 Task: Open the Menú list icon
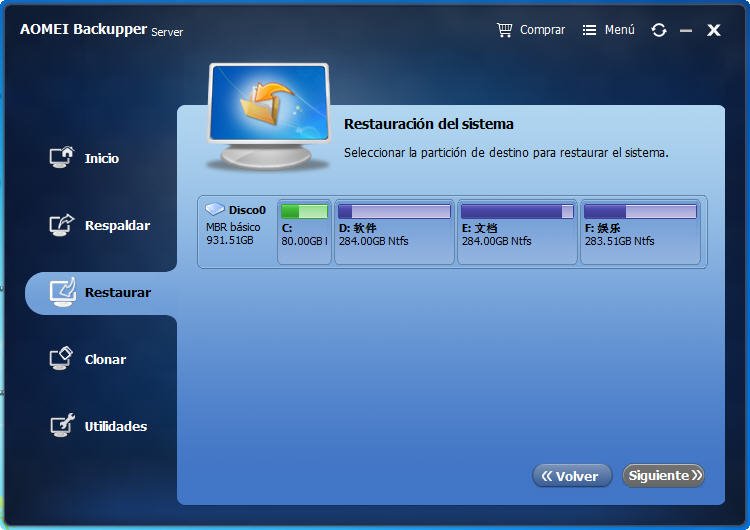(x=589, y=31)
